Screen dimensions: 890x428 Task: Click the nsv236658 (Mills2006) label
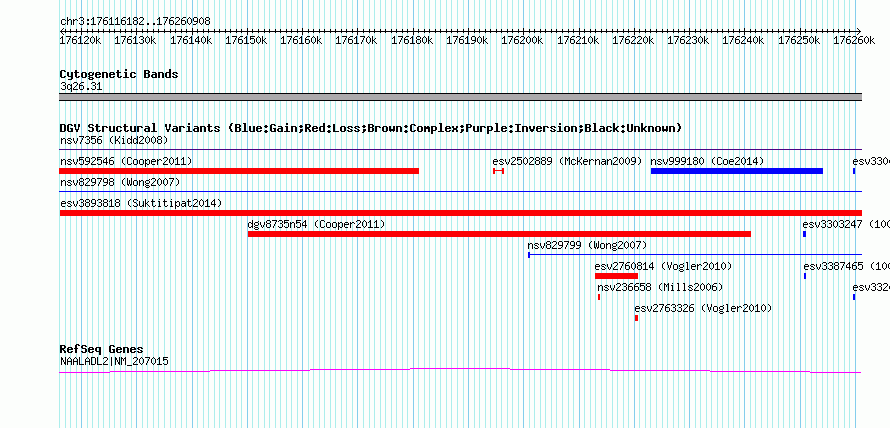pos(660,287)
